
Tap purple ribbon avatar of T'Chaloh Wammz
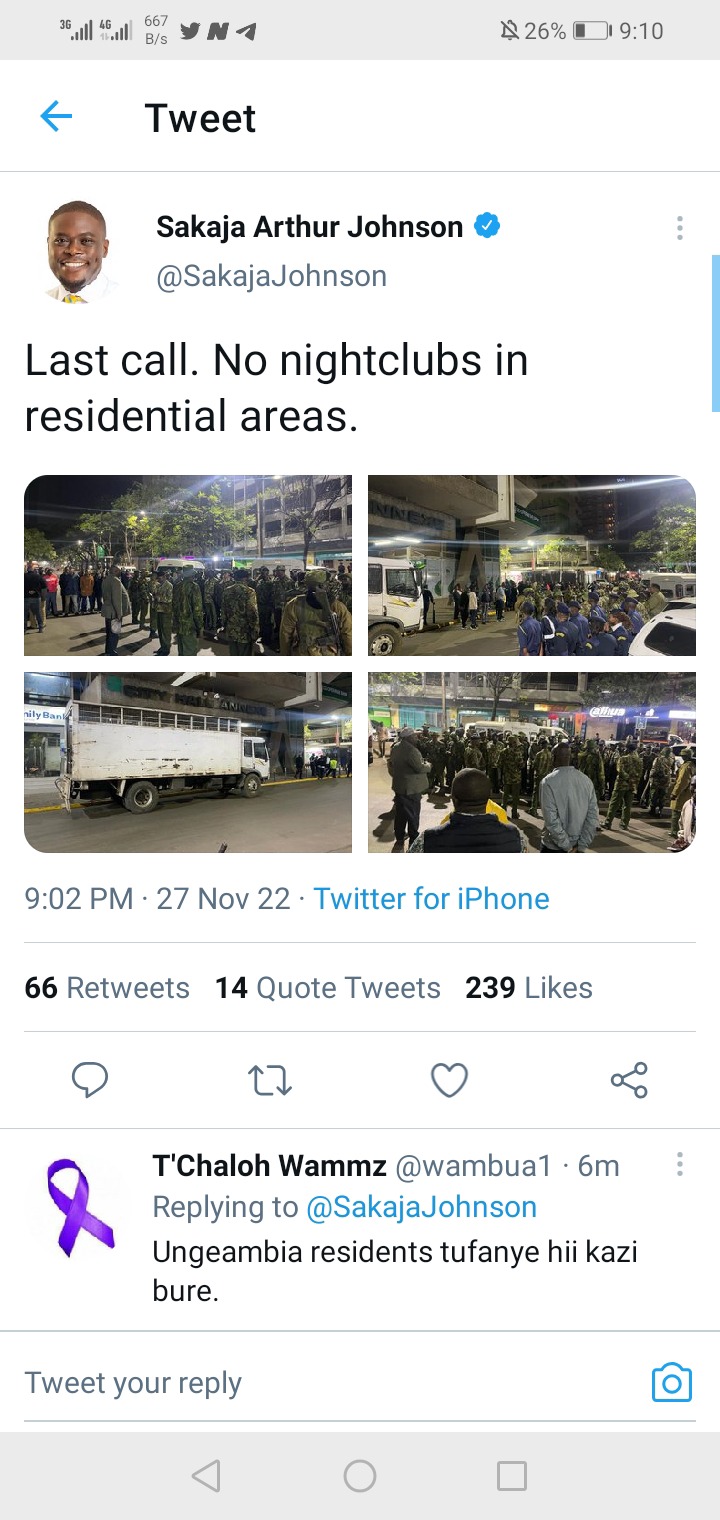pyautogui.click(x=81, y=1207)
